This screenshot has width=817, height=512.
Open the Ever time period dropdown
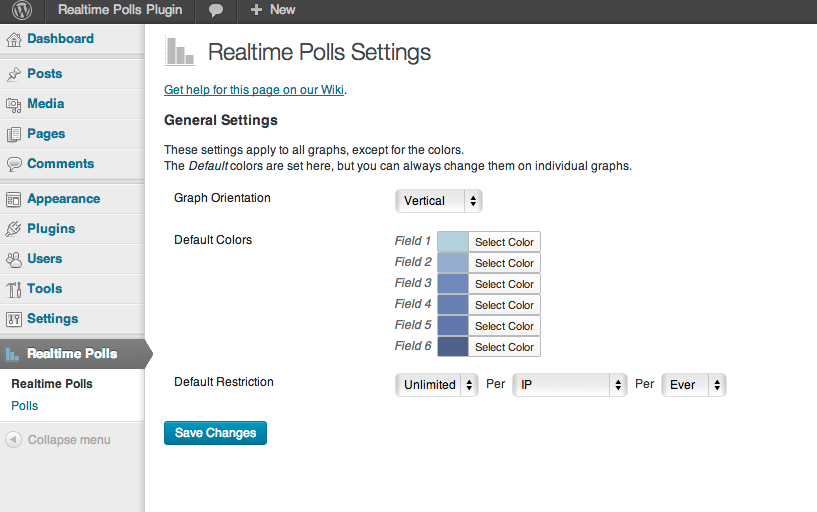tap(694, 385)
